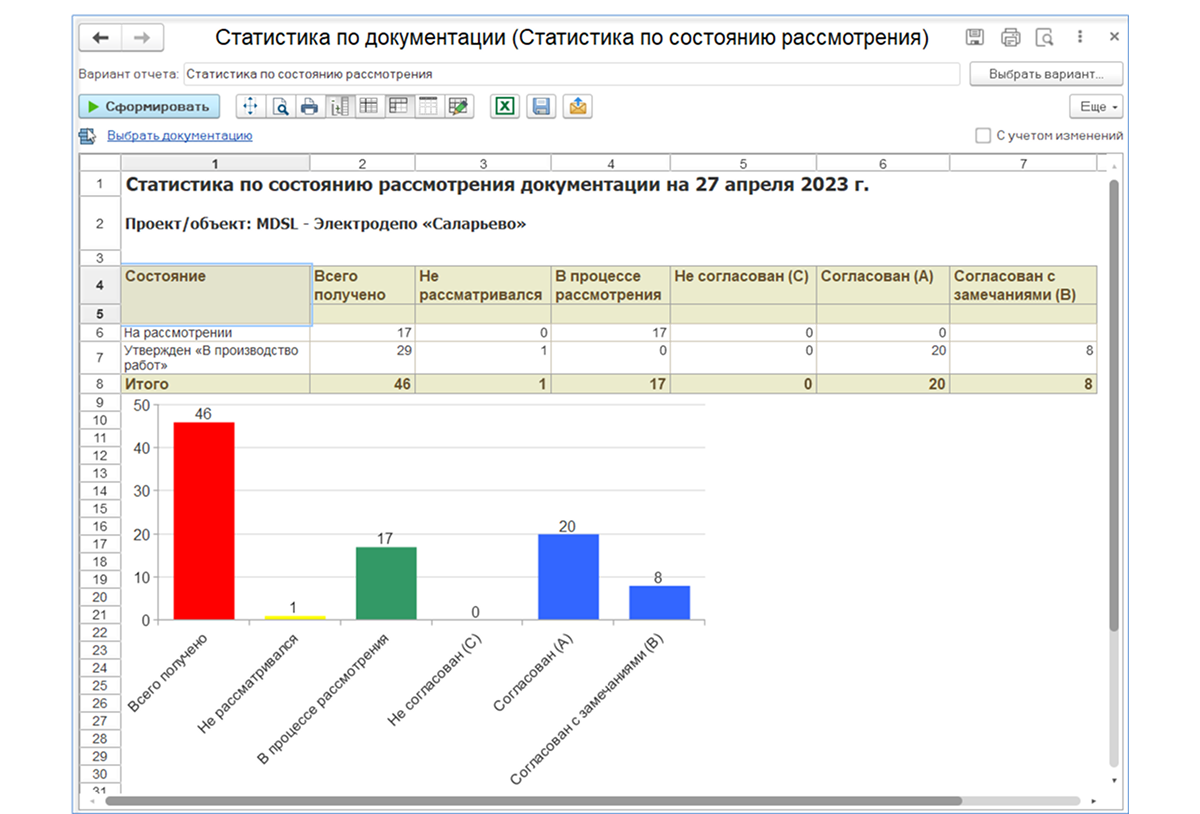1200x814 pixels.
Task: Click the Проект/объект MDSL line
Action: tap(325, 224)
